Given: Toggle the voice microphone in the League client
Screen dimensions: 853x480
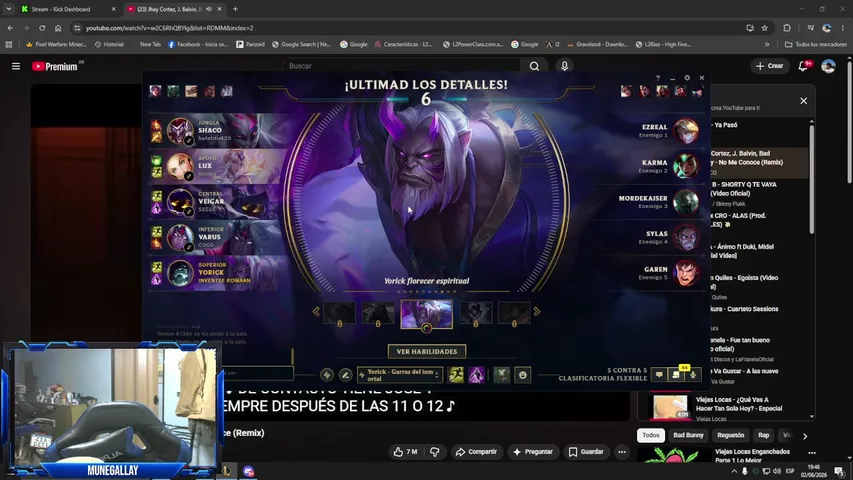Looking at the screenshot, I should (x=693, y=374).
